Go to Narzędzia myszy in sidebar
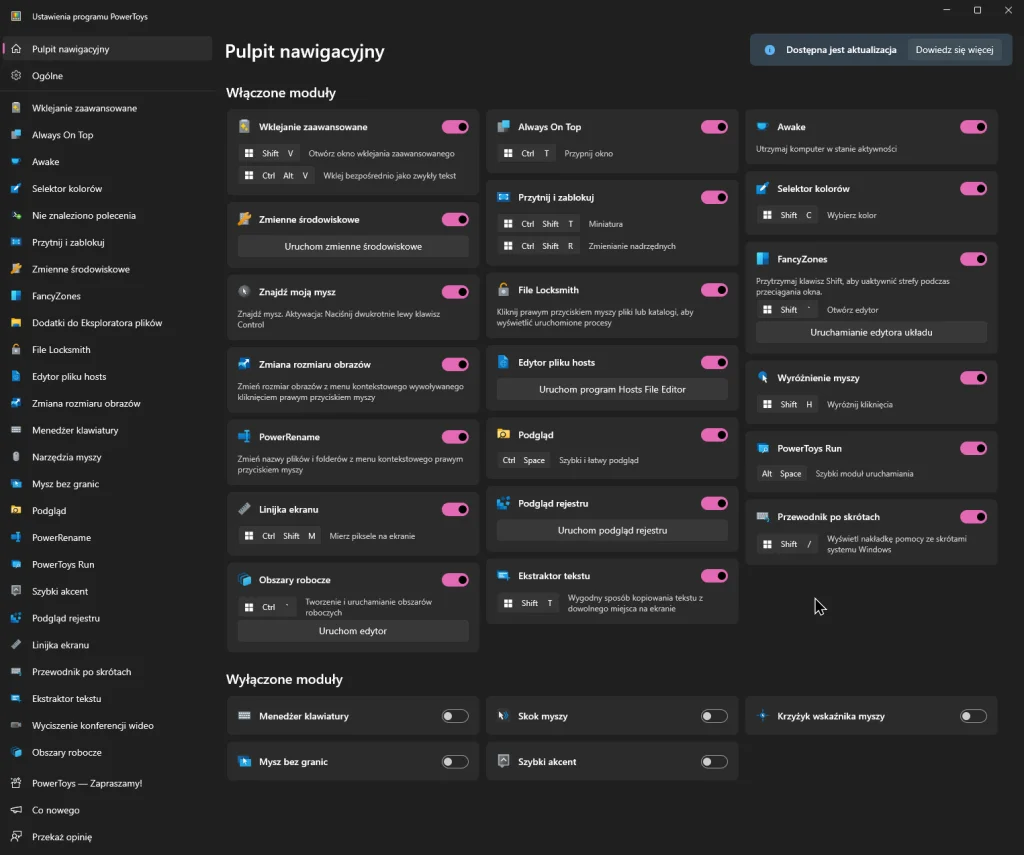 [x=66, y=457]
